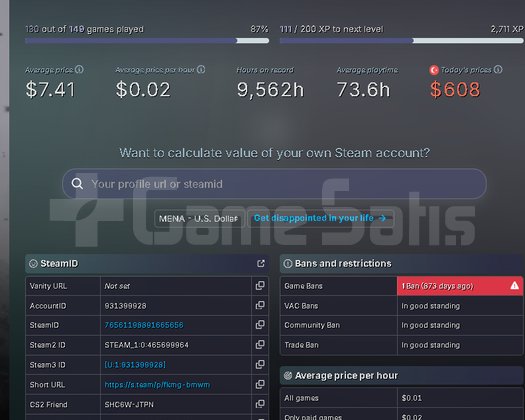This screenshot has width=525, height=420.
Task: Click the 73.6h average playtime value
Action: coord(363,89)
